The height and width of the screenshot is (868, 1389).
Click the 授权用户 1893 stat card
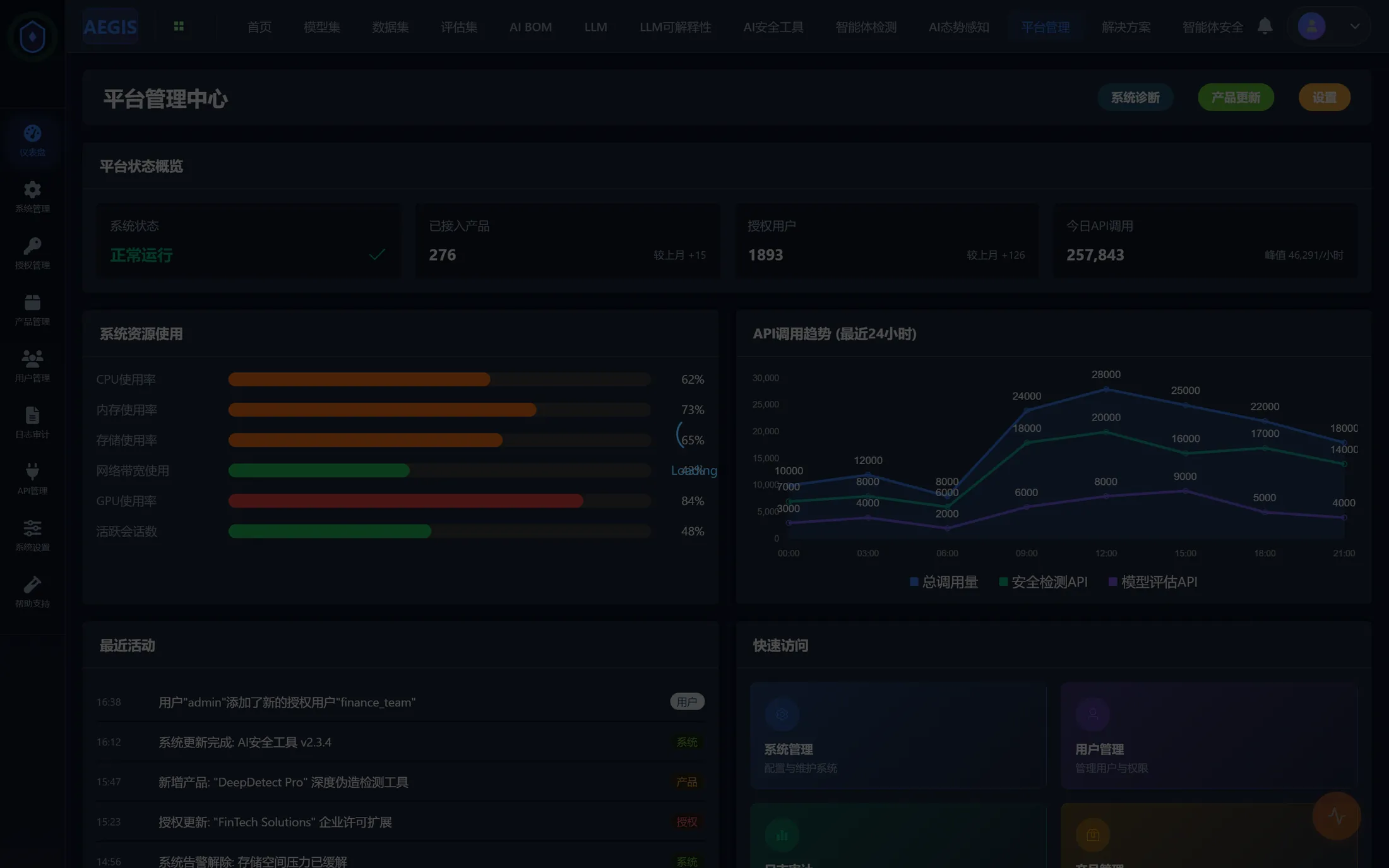pos(886,241)
